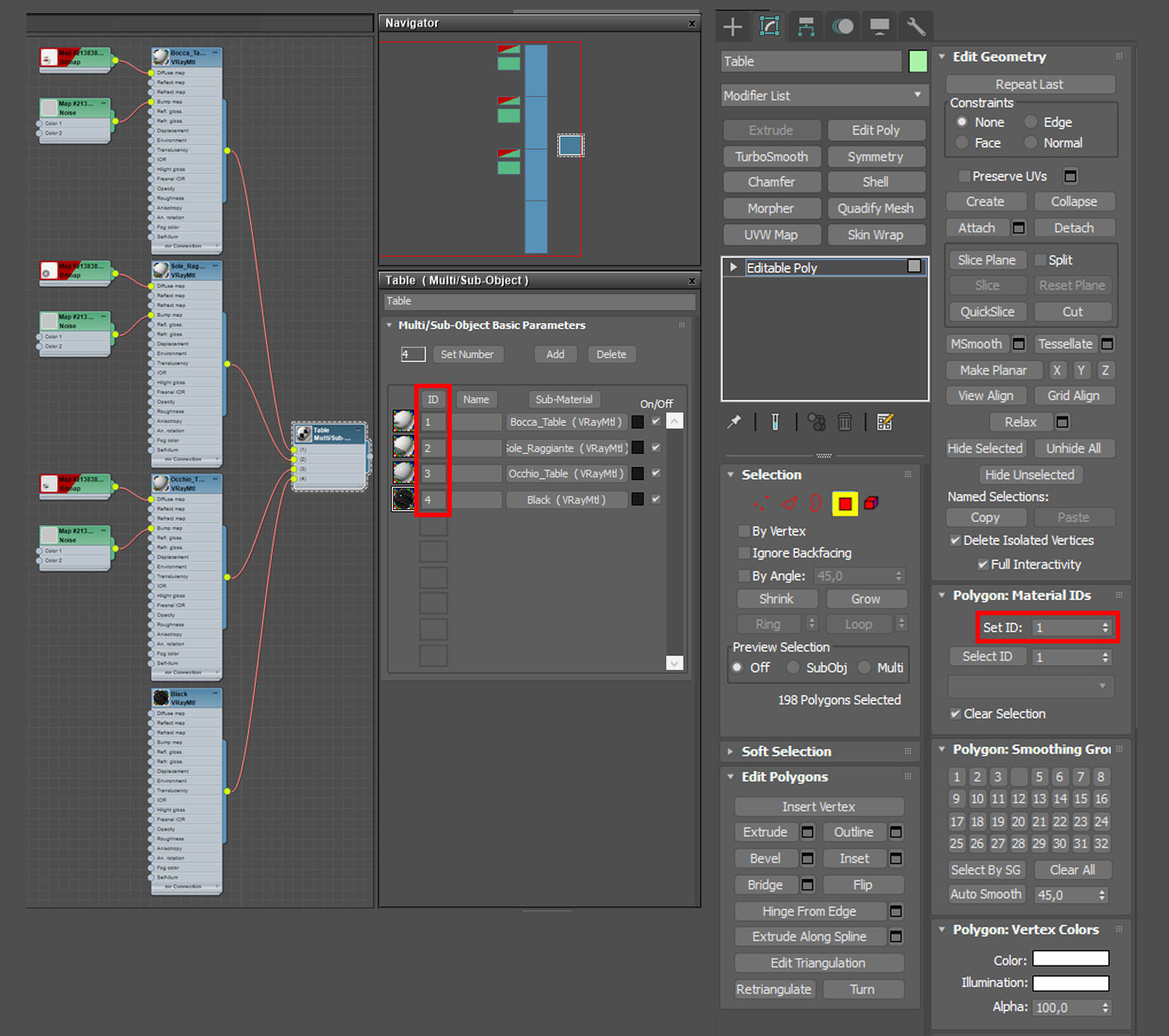The image size is (1169, 1036).
Task: Click the Detach button
Action: click(1074, 228)
